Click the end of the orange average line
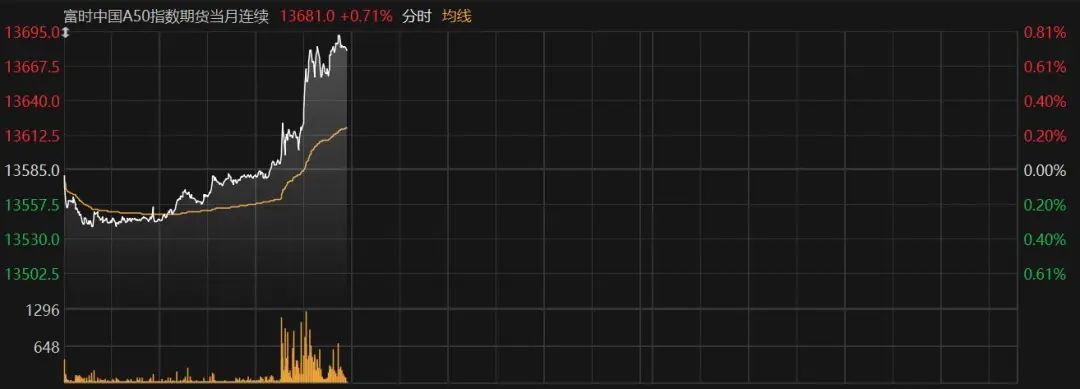The width and height of the screenshot is (1080, 389). click(x=346, y=127)
